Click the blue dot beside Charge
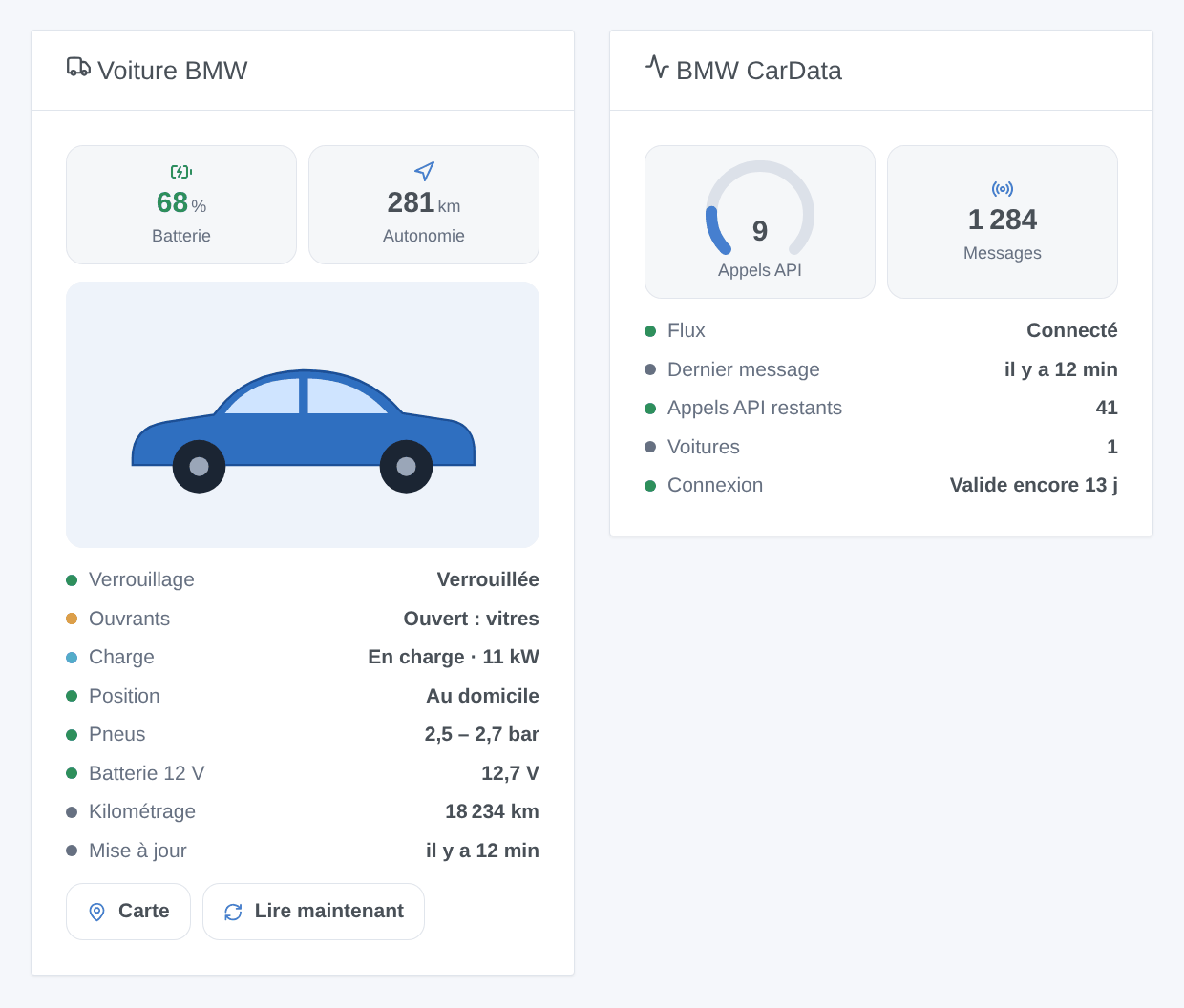The width and height of the screenshot is (1184, 1008). [72, 658]
